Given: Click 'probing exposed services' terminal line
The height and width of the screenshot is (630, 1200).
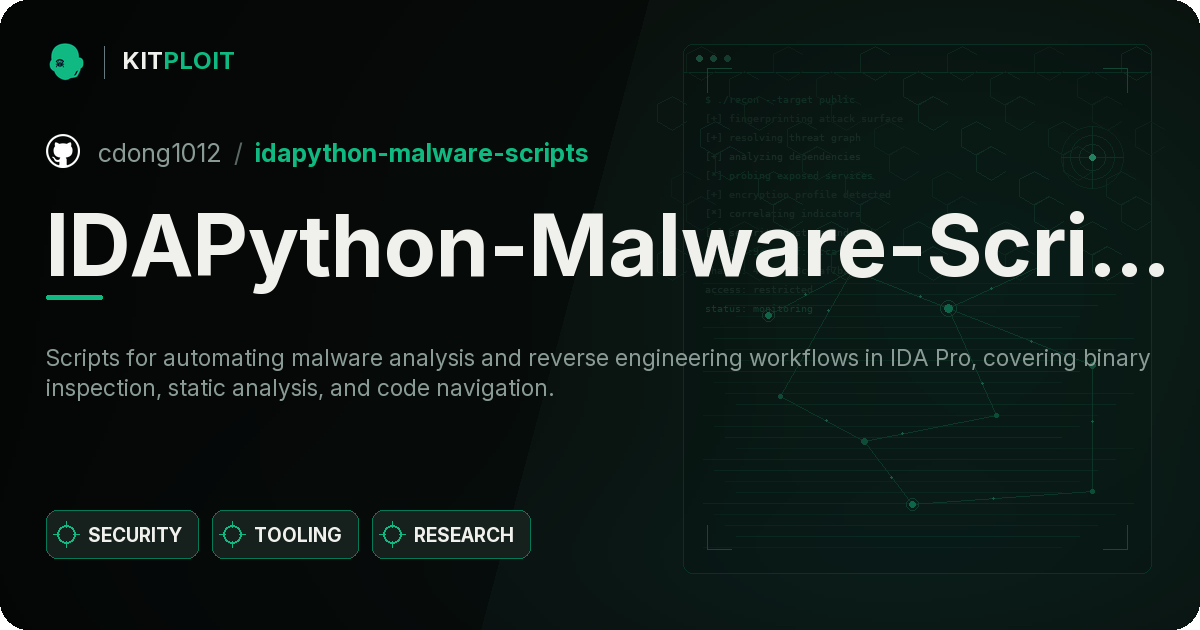Looking at the screenshot, I should (x=789, y=176).
